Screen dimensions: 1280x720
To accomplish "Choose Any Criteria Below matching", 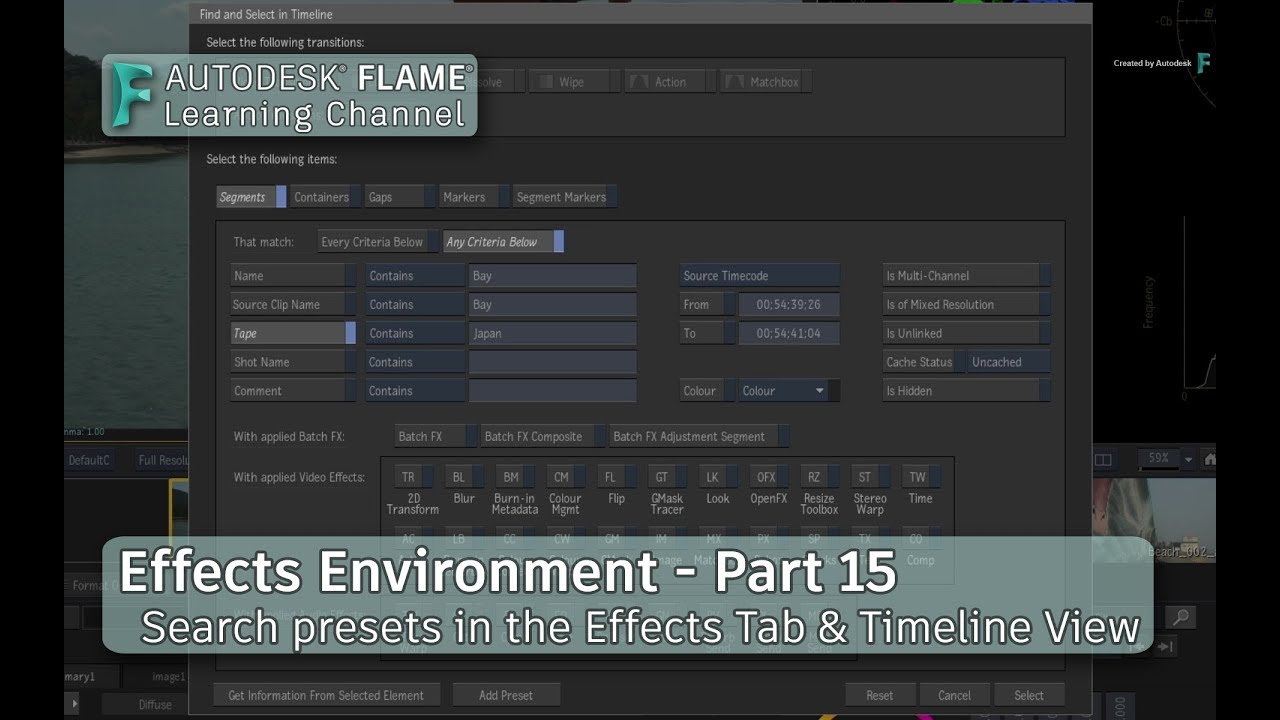I will (503, 241).
